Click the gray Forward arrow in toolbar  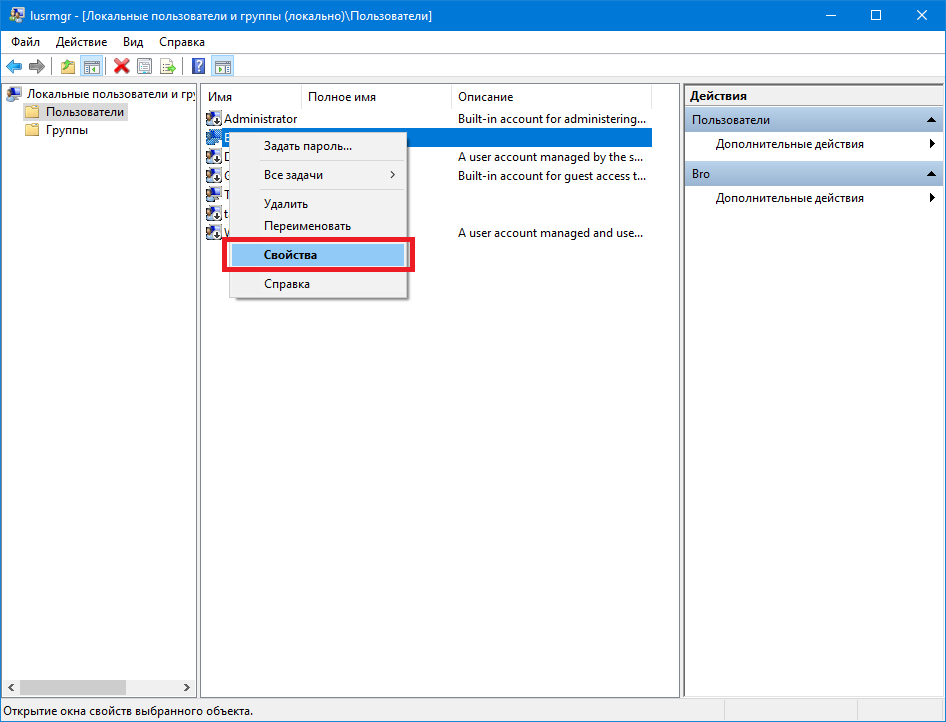(x=37, y=66)
